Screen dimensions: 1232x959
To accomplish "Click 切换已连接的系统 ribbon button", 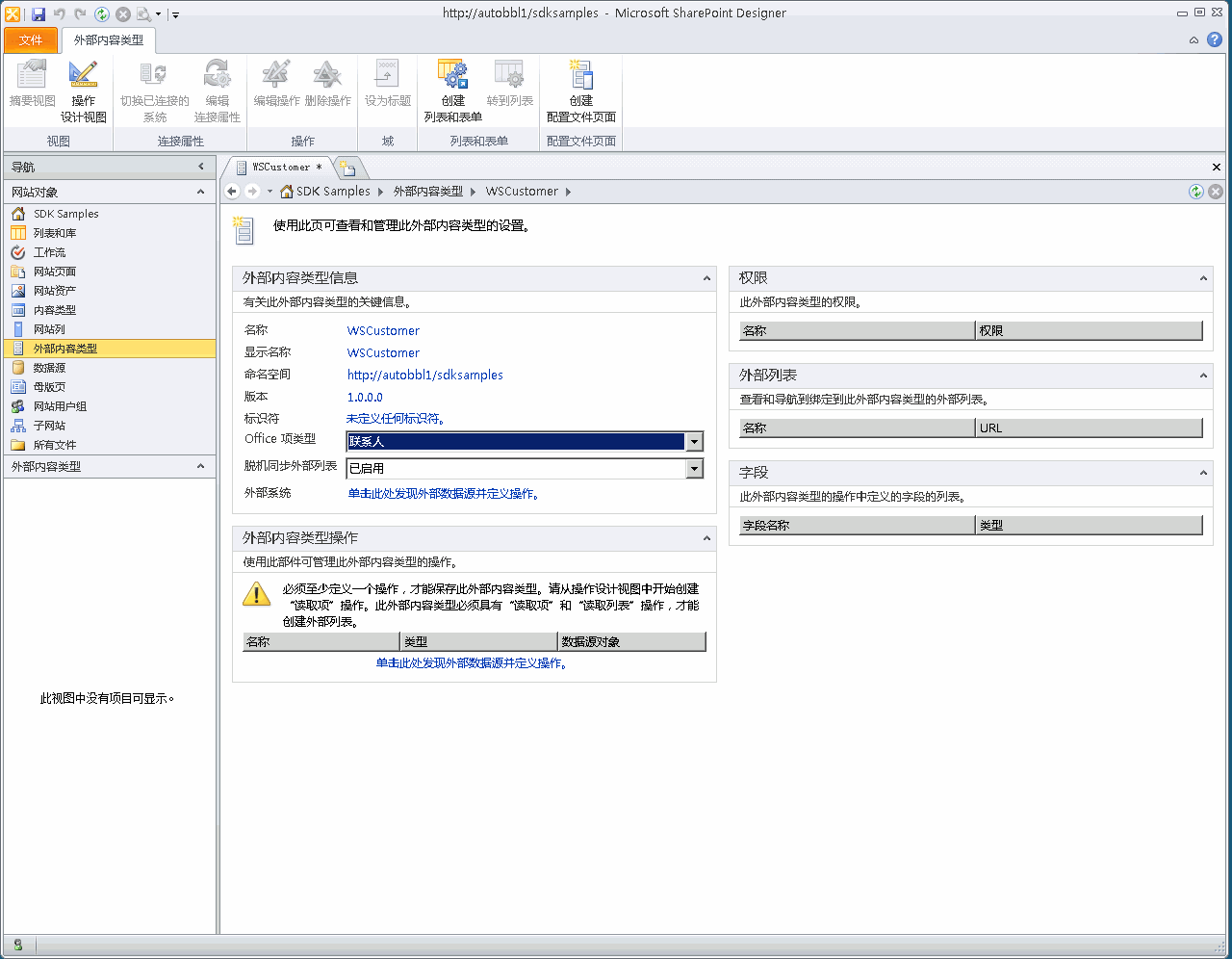I will [155, 91].
